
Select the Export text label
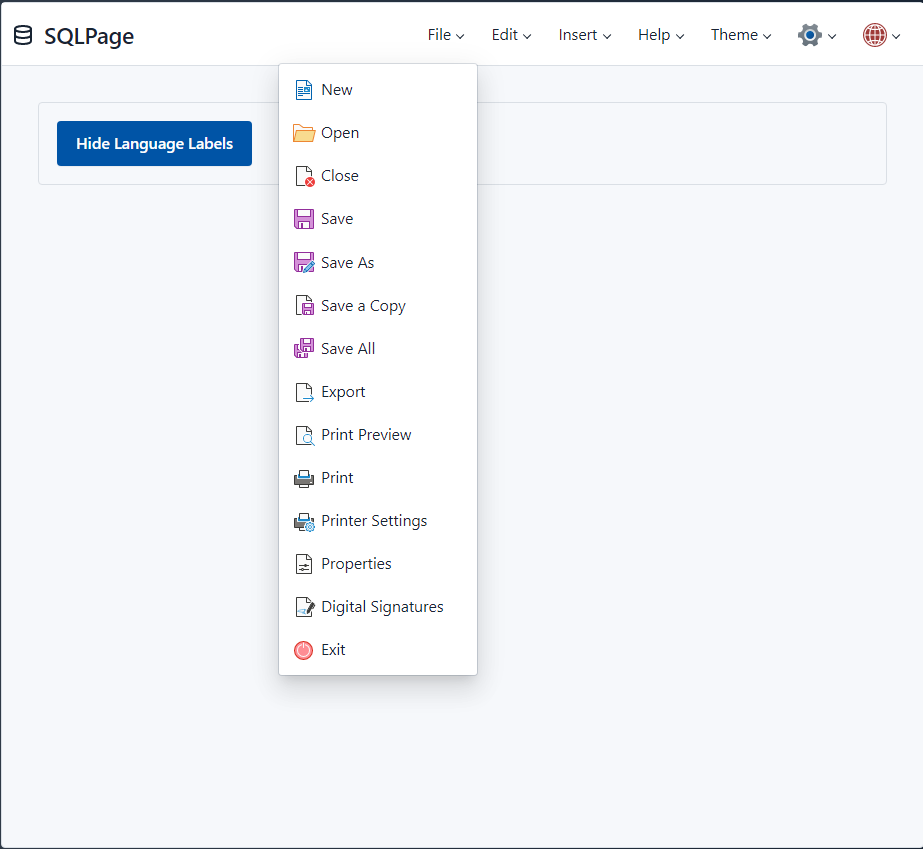tap(343, 392)
